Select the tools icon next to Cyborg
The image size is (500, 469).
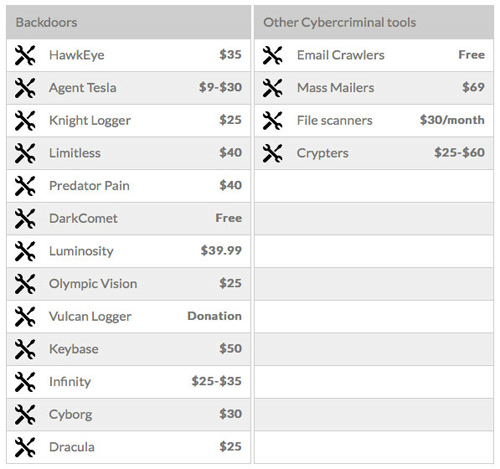(25, 414)
